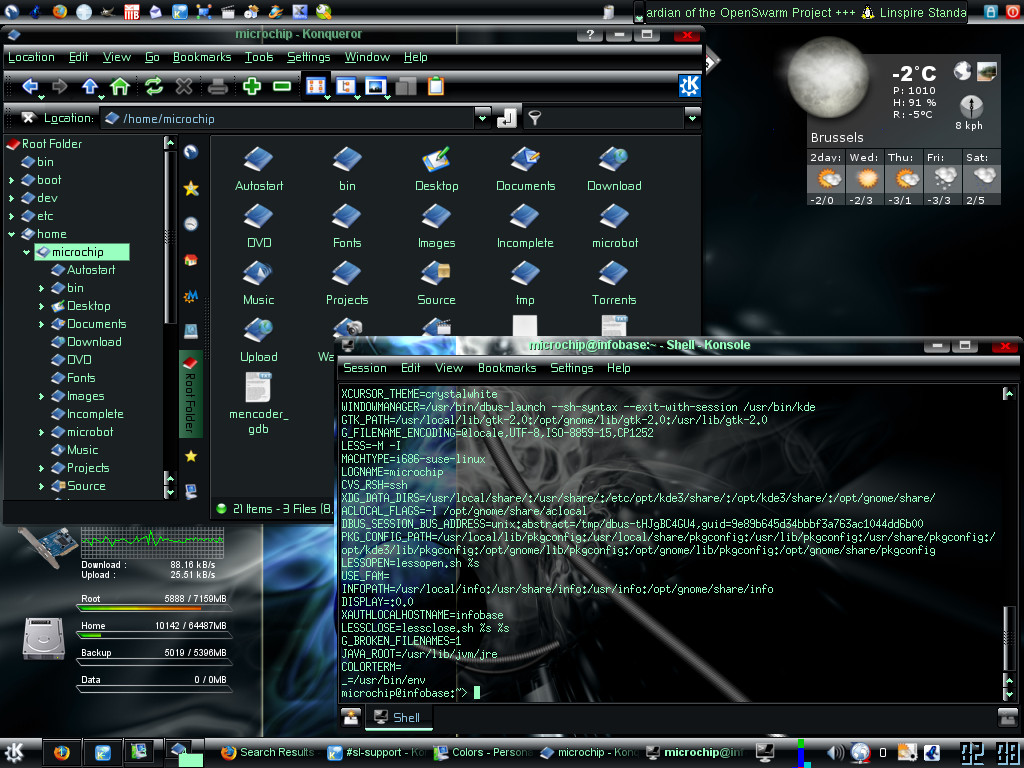Select the Root Folder sidebar tab
The height and width of the screenshot is (768, 1024).
[190, 394]
